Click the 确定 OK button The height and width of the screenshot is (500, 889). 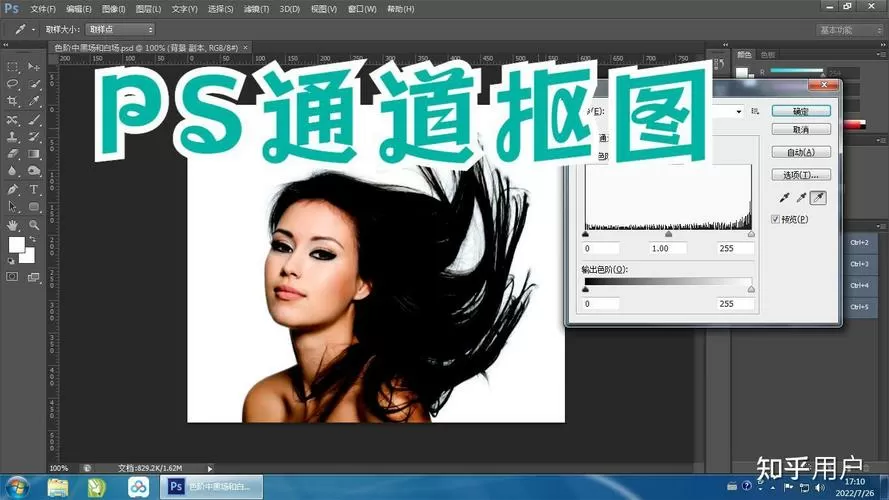[x=801, y=111]
